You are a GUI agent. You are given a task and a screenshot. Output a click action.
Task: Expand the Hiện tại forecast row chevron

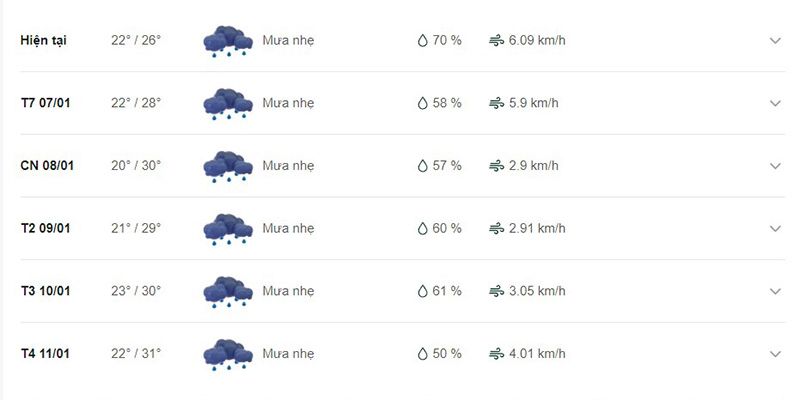(x=775, y=41)
